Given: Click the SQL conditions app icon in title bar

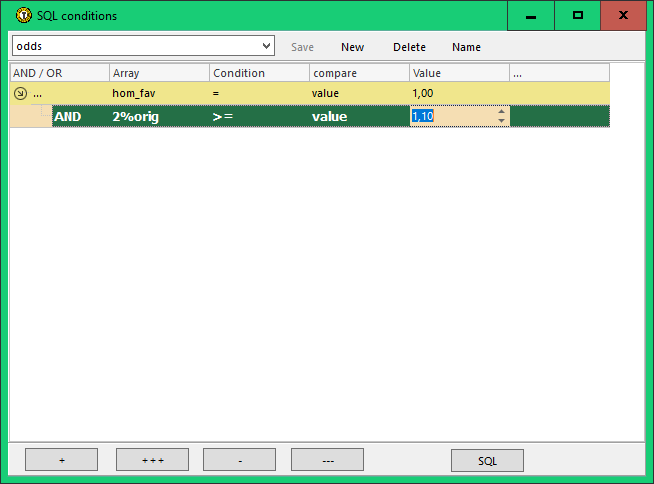Looking at the screenshot, I should [12, 16].
